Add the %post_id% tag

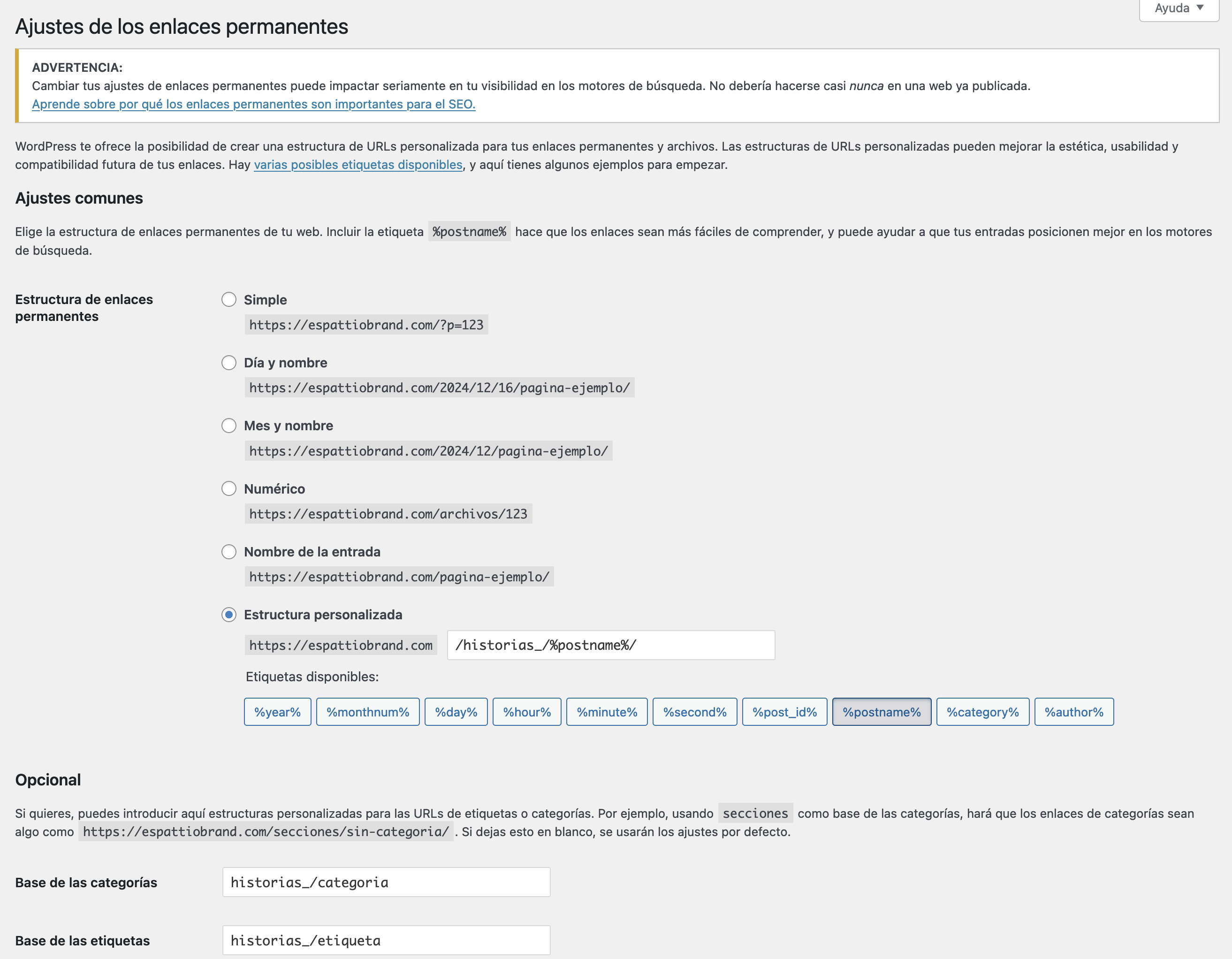(x=784, y=712)
